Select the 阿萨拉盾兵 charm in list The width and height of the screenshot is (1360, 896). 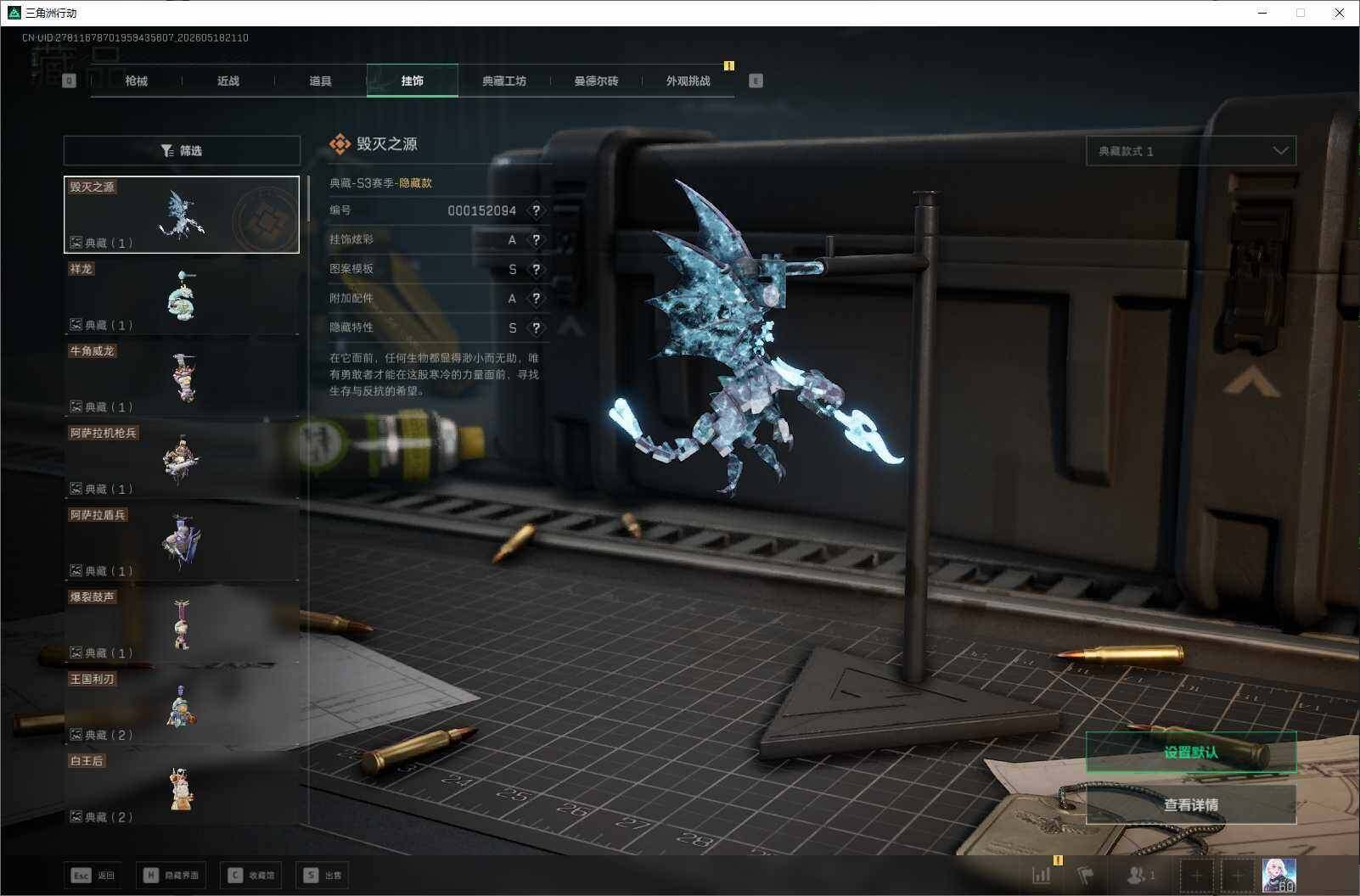pos(182,542)
